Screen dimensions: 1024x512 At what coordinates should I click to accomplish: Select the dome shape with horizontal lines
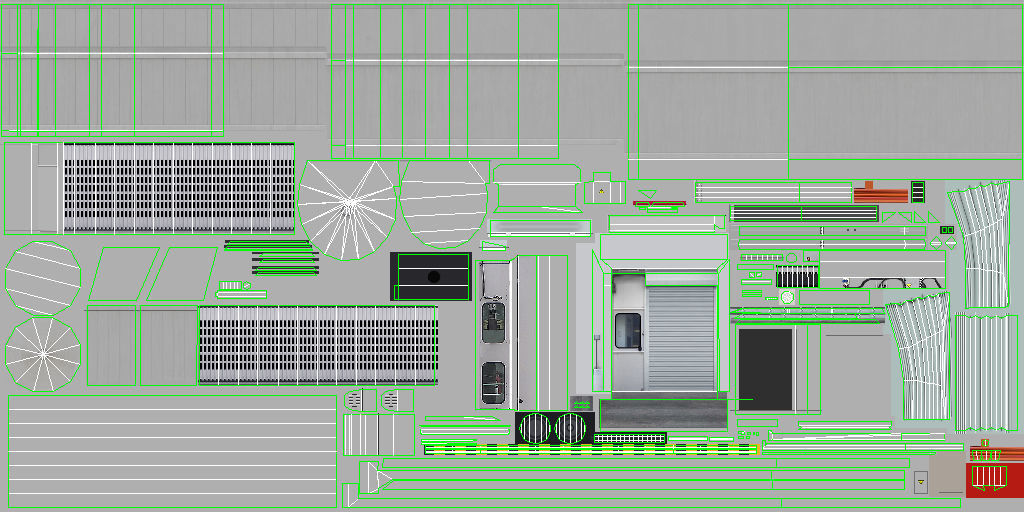(444, 204)
